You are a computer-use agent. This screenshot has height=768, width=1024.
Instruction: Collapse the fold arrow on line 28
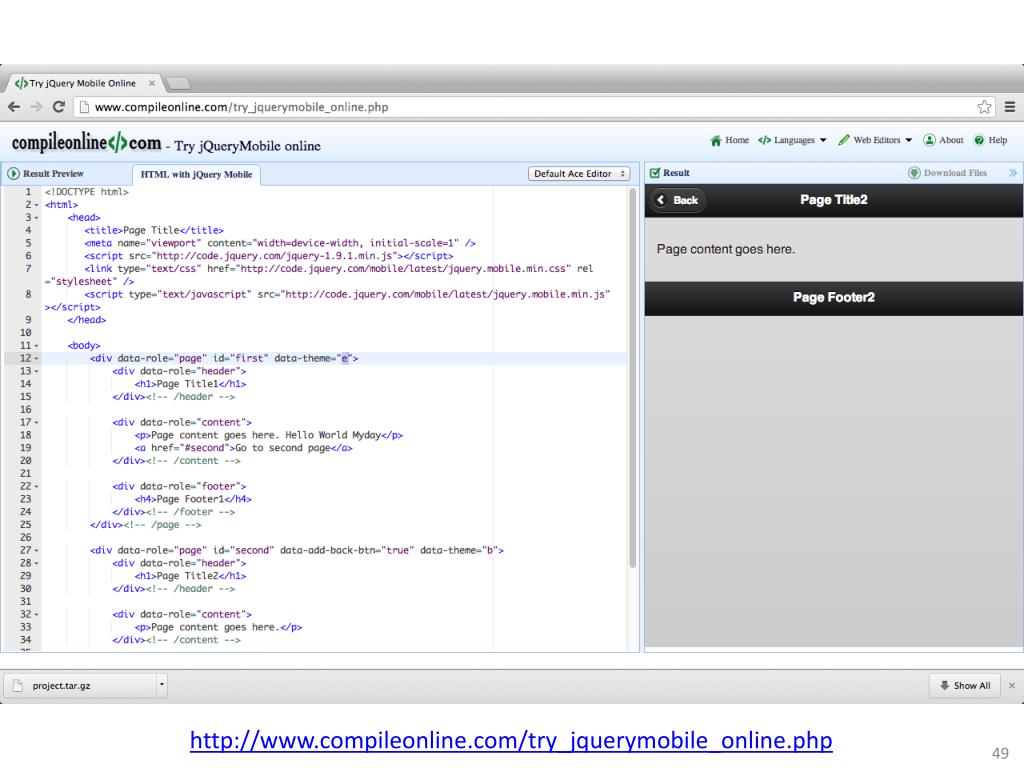point(36,563)
